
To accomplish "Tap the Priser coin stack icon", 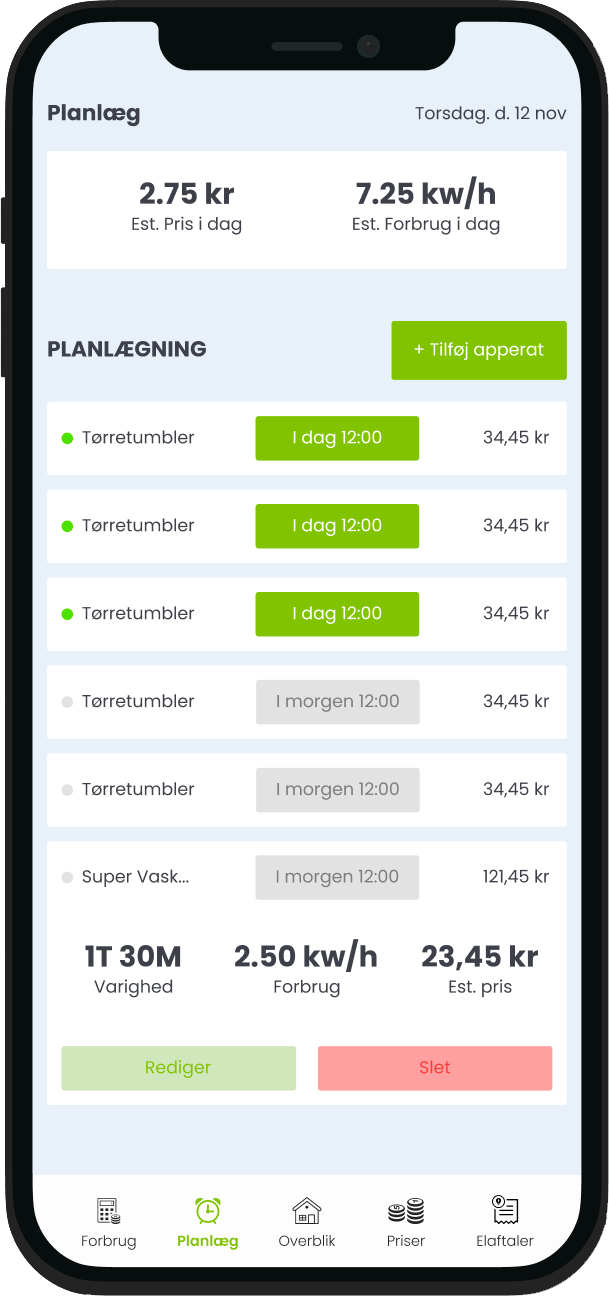I will [x=406, y=1211].
